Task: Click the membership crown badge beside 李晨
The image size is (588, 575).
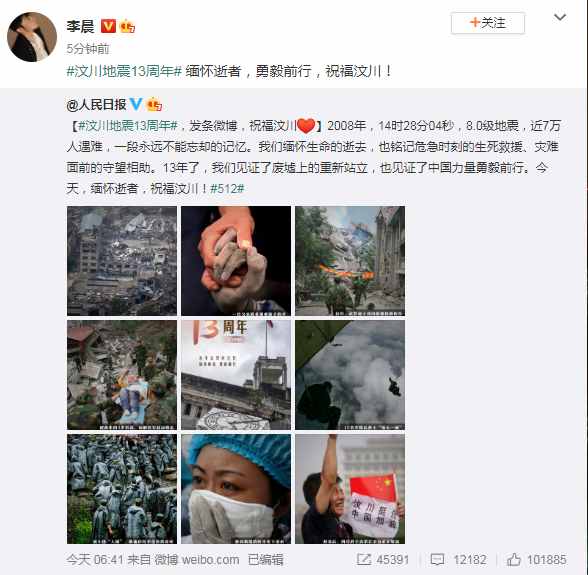Action: tap(127, 26)
